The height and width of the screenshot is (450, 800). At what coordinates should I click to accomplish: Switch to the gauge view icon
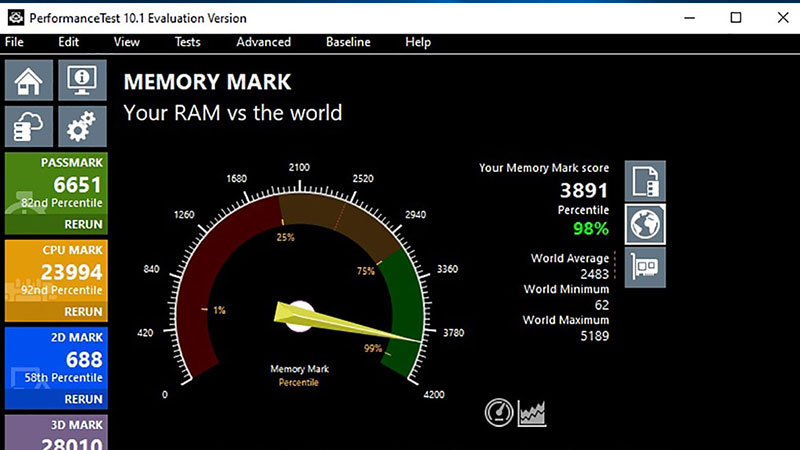[498, 413]
